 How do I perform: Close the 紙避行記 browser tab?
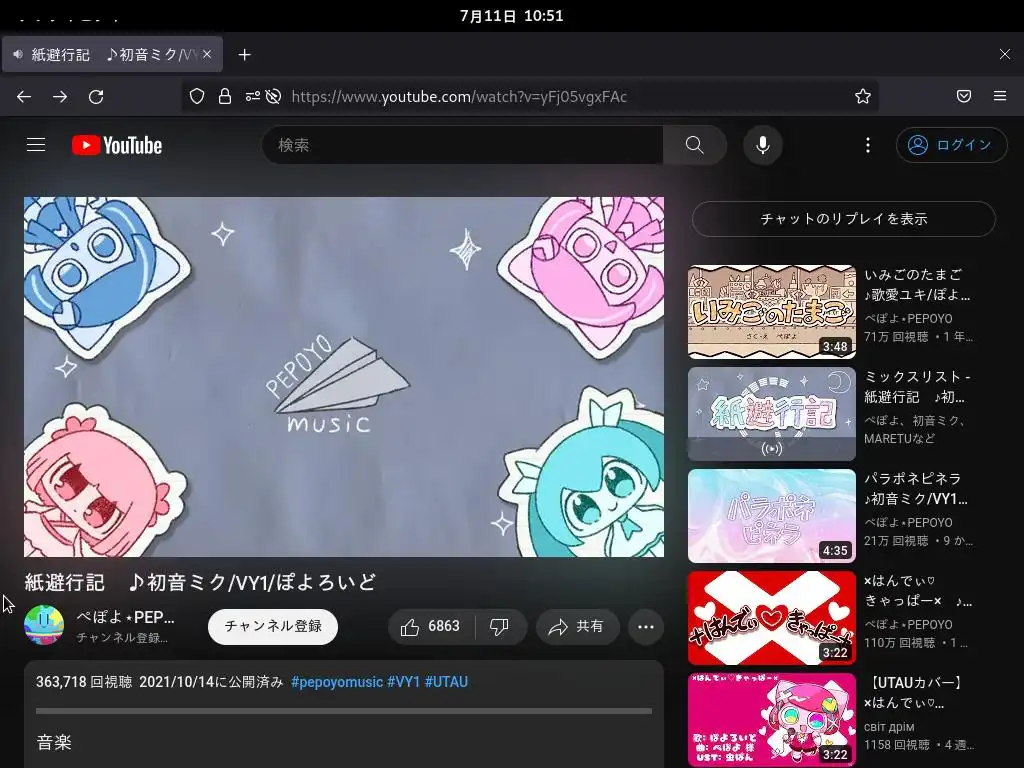pos(207,55)
